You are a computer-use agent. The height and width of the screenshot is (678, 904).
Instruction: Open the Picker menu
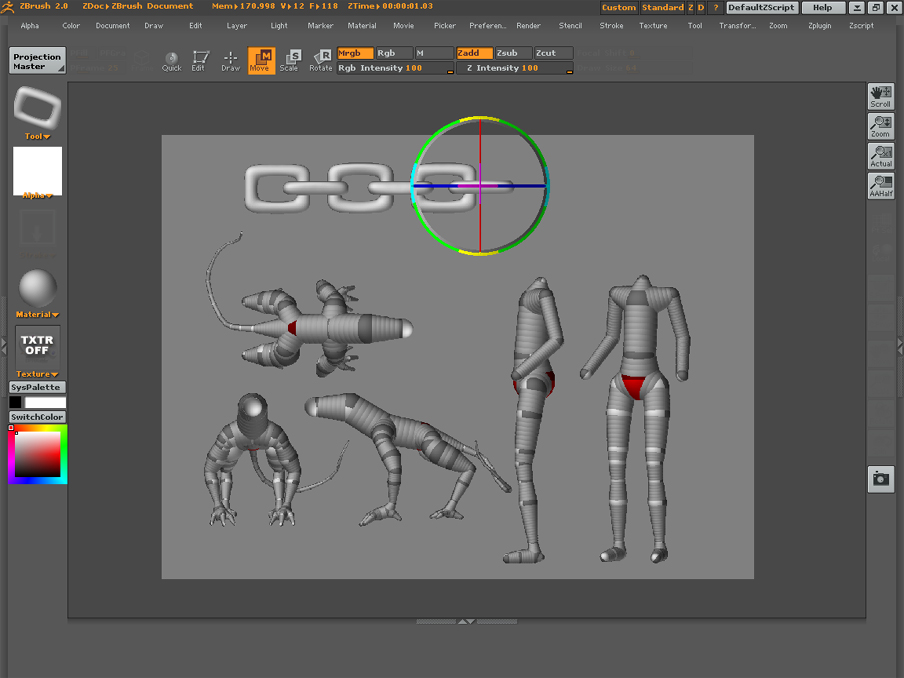445,26
